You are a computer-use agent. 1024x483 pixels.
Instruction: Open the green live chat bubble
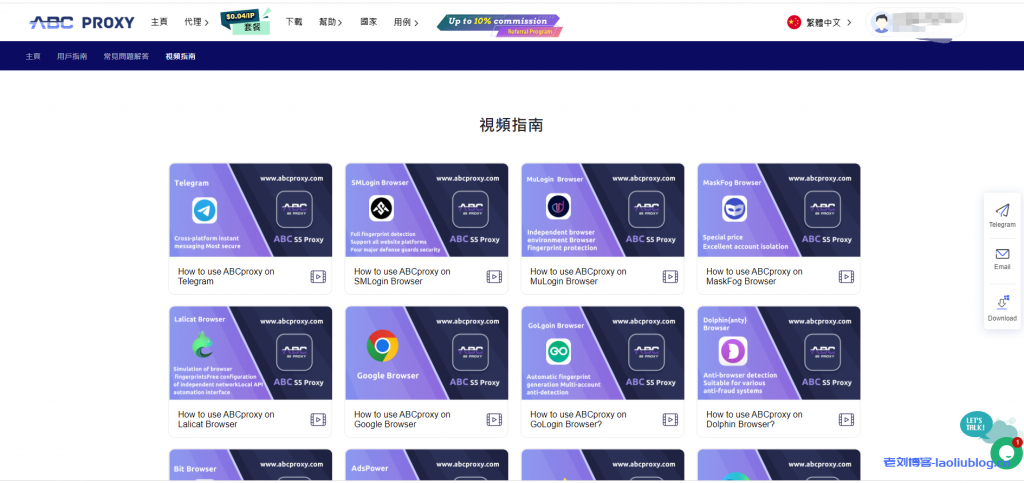1005,452
